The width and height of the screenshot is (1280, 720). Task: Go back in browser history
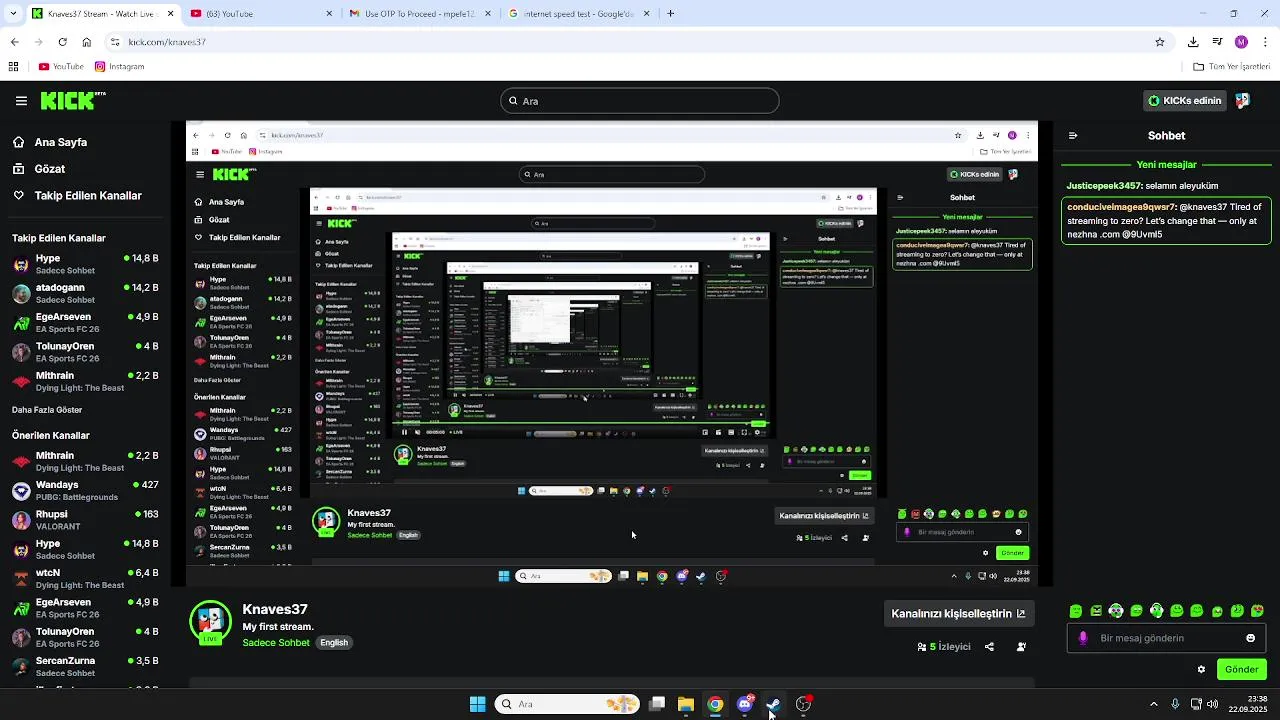click(14, 42)
